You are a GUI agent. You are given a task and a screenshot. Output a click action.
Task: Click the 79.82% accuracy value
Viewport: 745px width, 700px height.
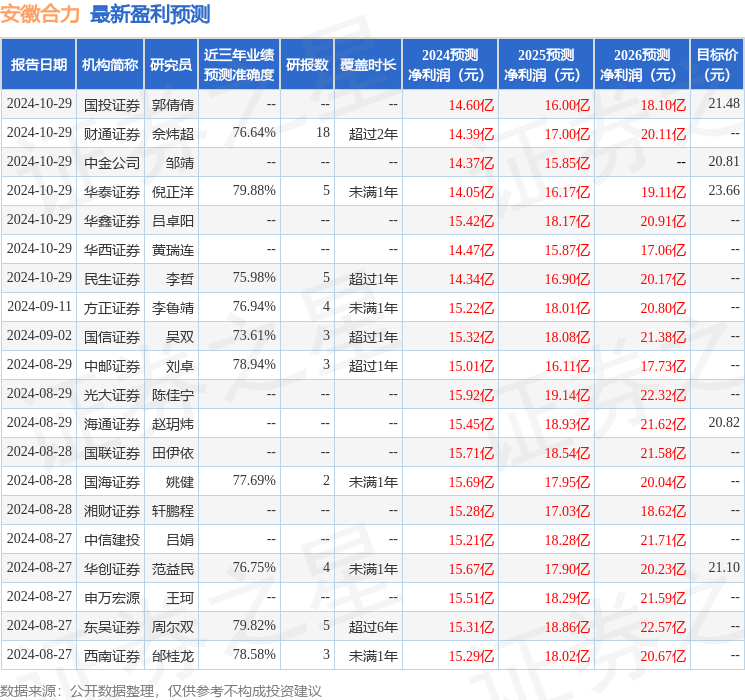(254, 625)
